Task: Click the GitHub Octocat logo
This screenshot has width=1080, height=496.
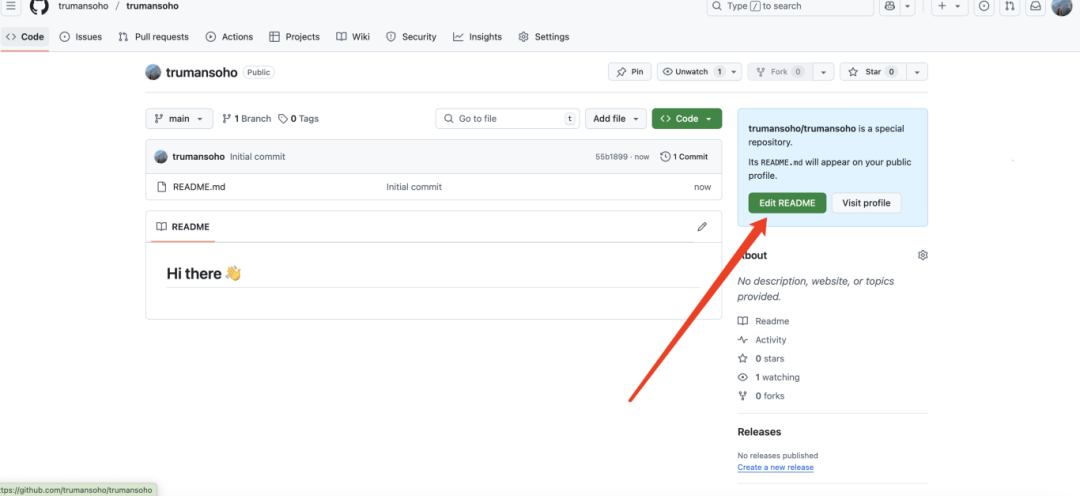Action: (x=39, y=6)
